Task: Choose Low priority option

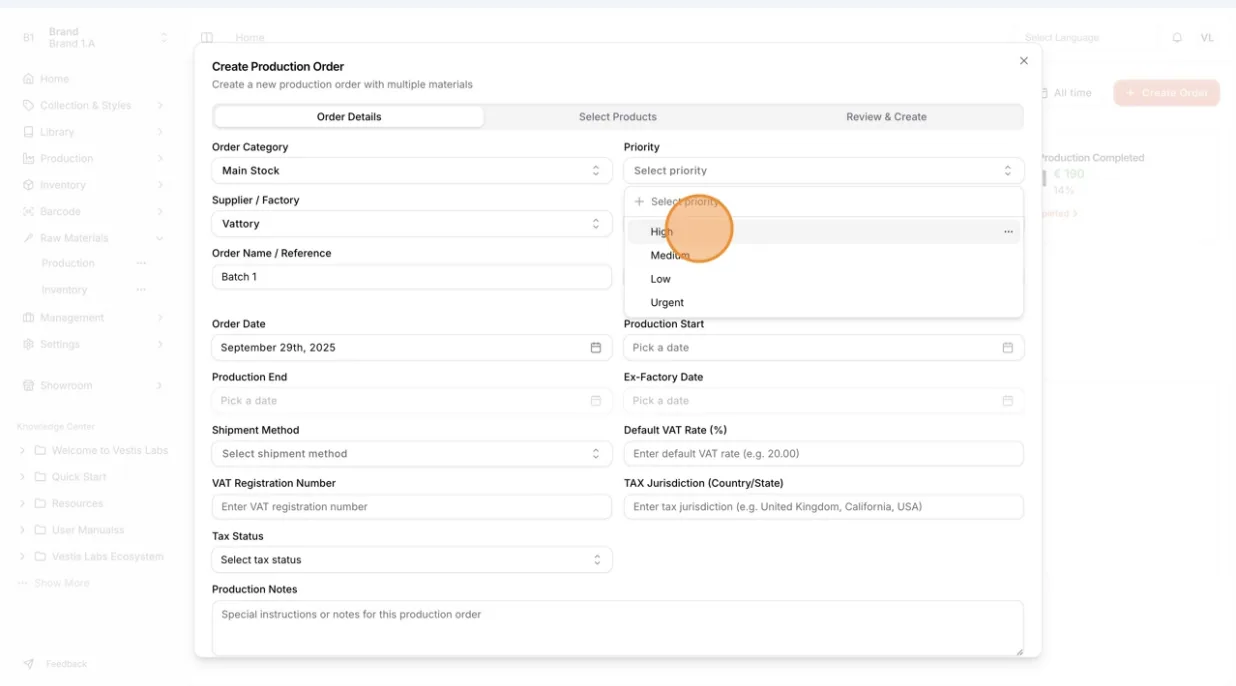Action: (x=823, y=279)
